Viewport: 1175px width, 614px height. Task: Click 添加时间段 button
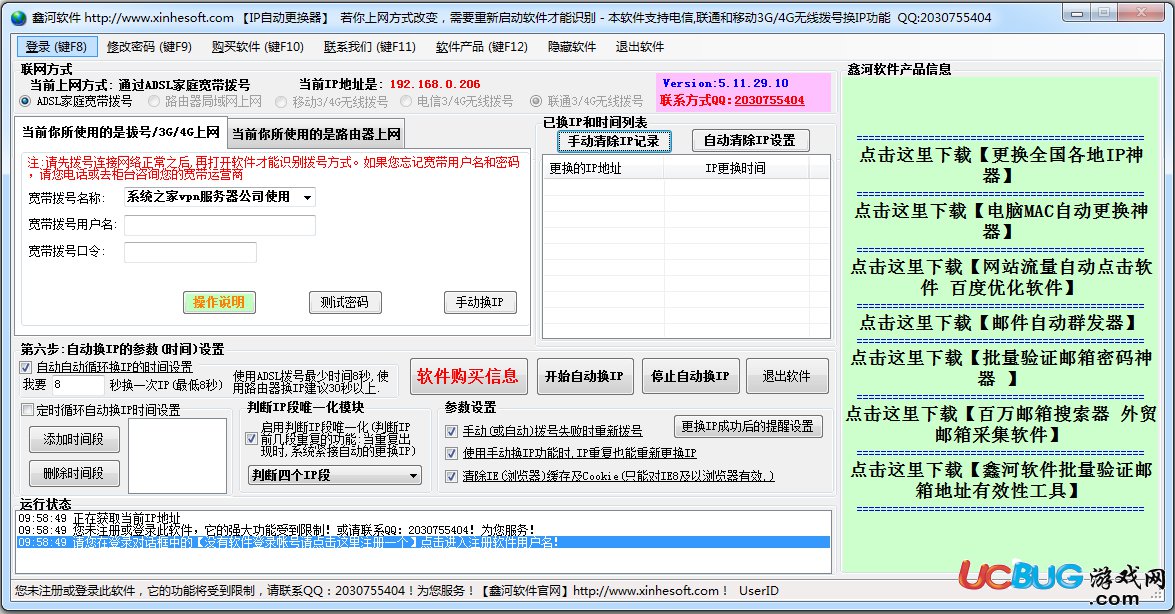coord(74,439)
